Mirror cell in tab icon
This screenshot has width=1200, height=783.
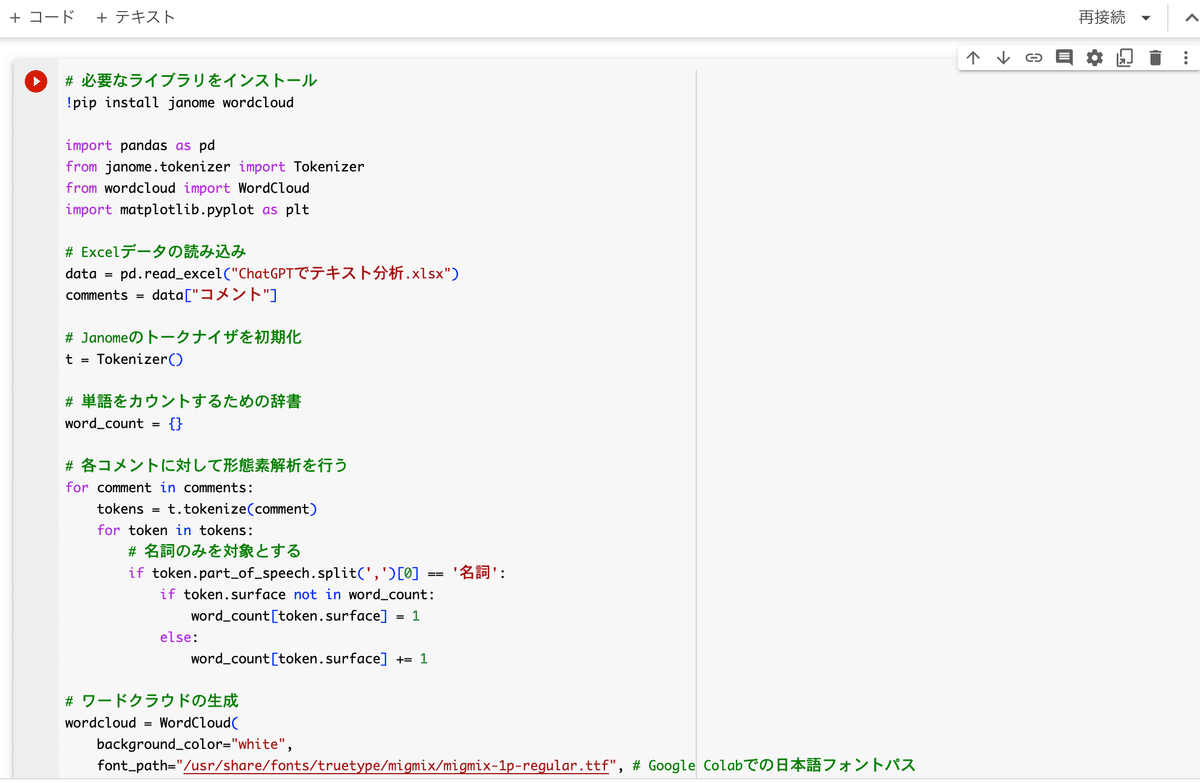tap(1125, 58)
